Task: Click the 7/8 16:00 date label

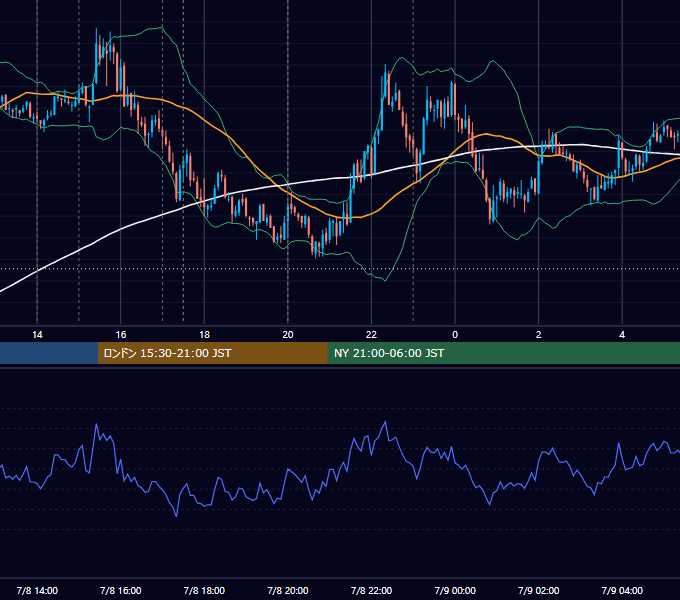Action: (121, 590)
